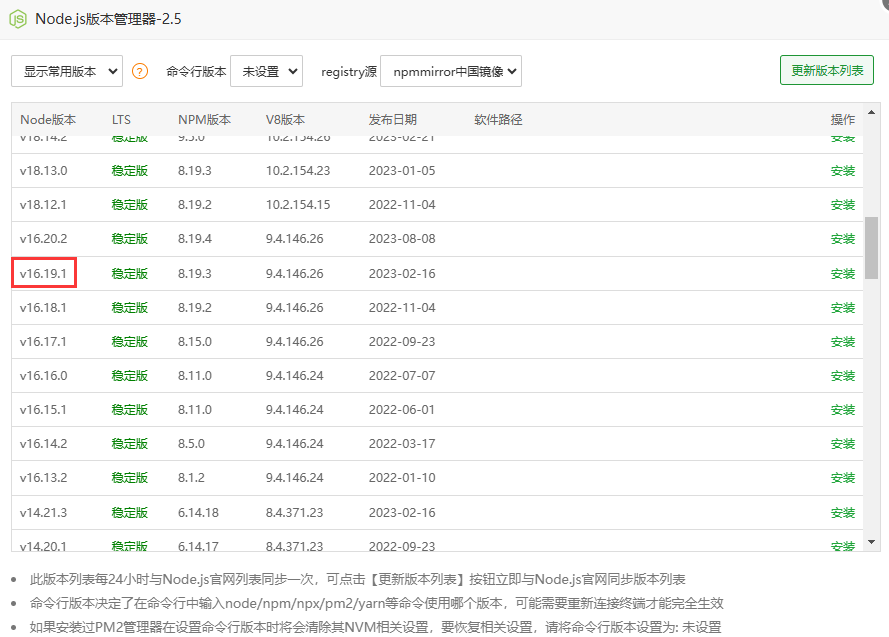Click the 更新版本列表 button
889x637 pixels.
click(x=827, y=70)
